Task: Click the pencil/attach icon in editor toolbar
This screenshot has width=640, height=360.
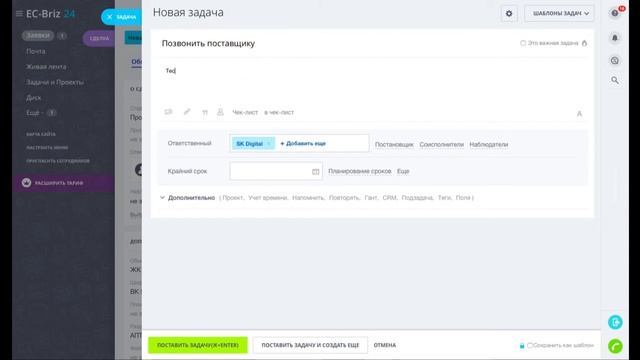Action: point(187,112)
